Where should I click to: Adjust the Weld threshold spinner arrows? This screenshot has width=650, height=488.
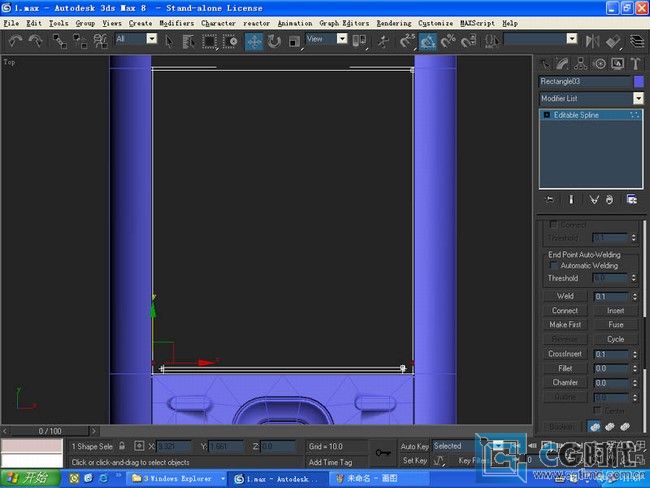pyautogui.click(x=634, y=296)
